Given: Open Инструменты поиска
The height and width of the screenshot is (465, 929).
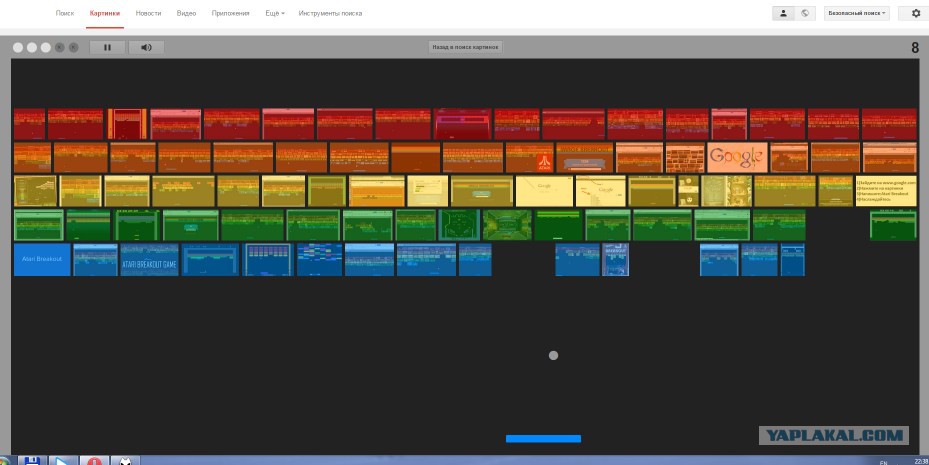Looking at the screenshot, I should coord(330,13).
